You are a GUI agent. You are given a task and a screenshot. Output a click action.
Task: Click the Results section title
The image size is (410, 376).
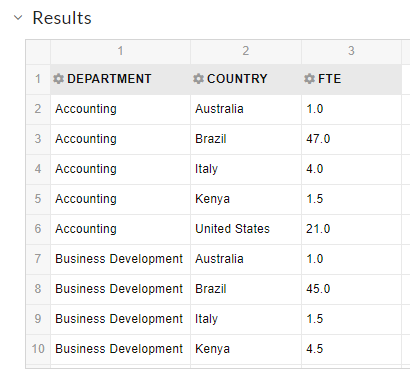point(62,18)
